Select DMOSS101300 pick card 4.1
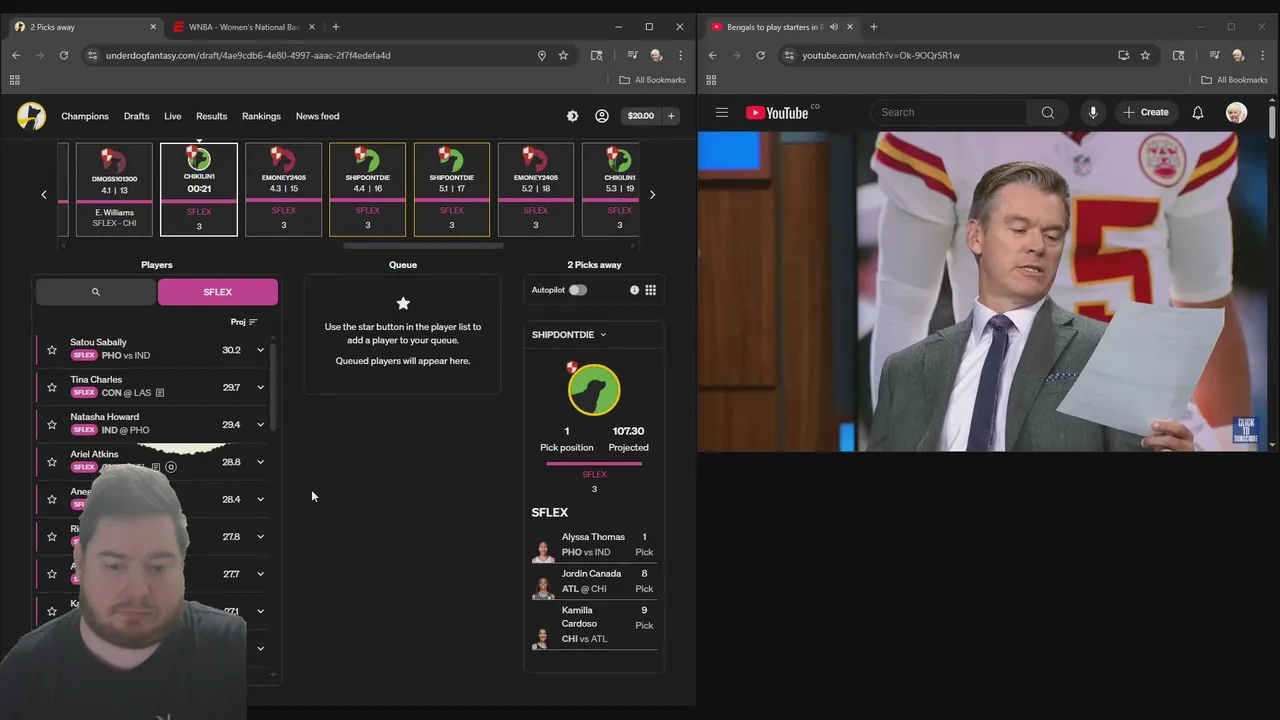Viewport: 1280px width, 720px height. 114,189
